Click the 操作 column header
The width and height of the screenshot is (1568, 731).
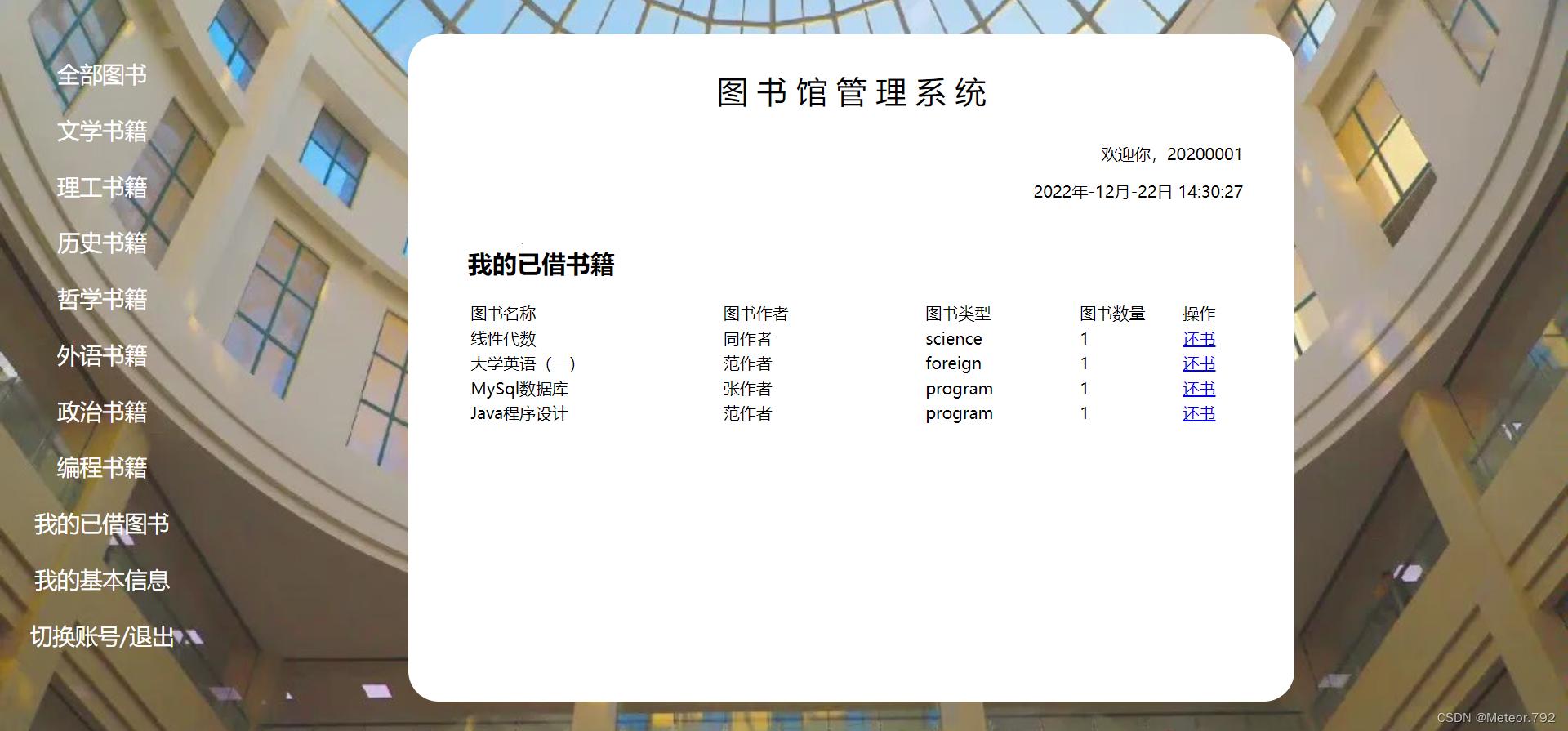click(1199, 314)
